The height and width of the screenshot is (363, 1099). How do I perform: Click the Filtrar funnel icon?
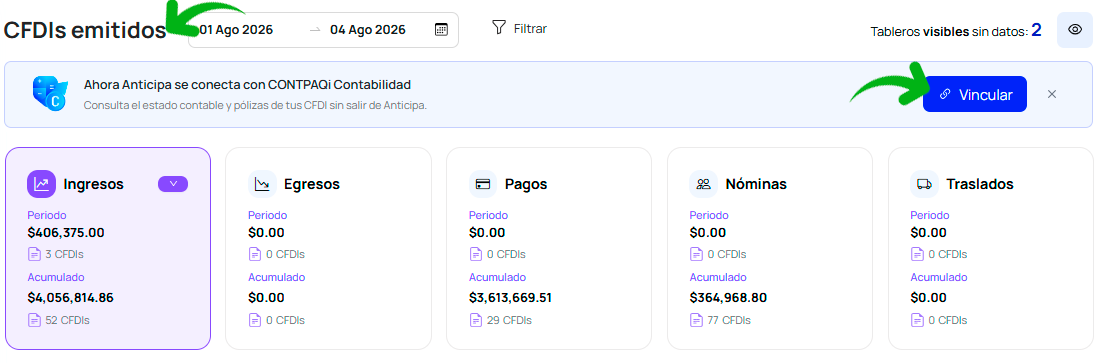click(x=498, y=28)
